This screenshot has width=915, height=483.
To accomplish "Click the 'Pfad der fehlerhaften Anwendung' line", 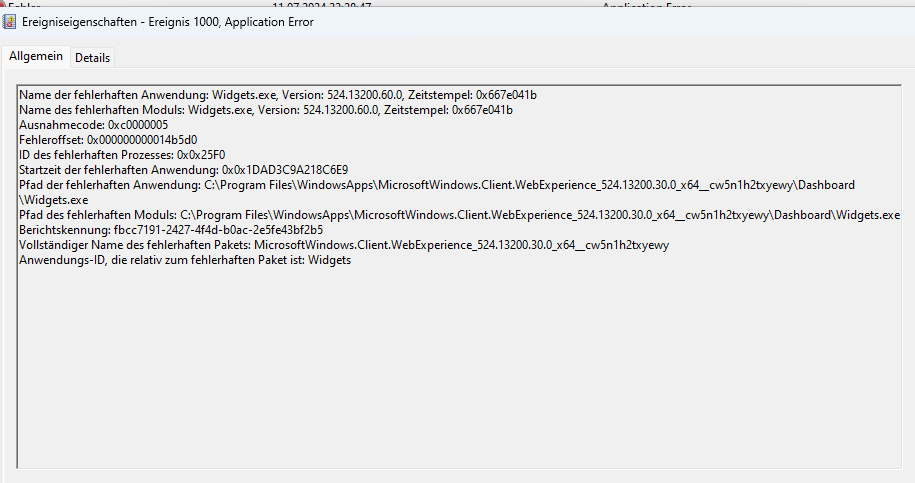I will pos(436,185).
